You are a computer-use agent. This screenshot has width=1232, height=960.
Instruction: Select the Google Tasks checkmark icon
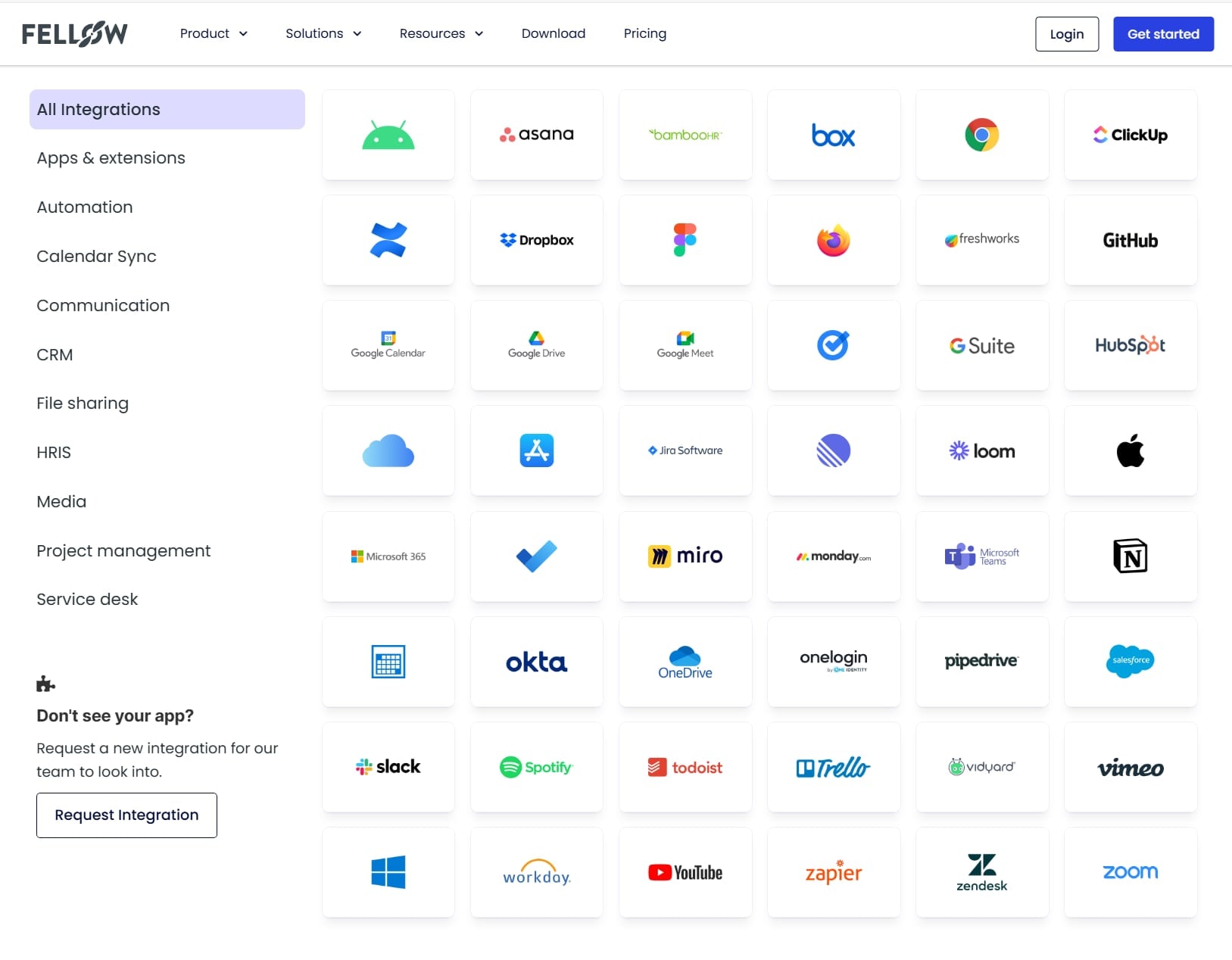[833, 345]
